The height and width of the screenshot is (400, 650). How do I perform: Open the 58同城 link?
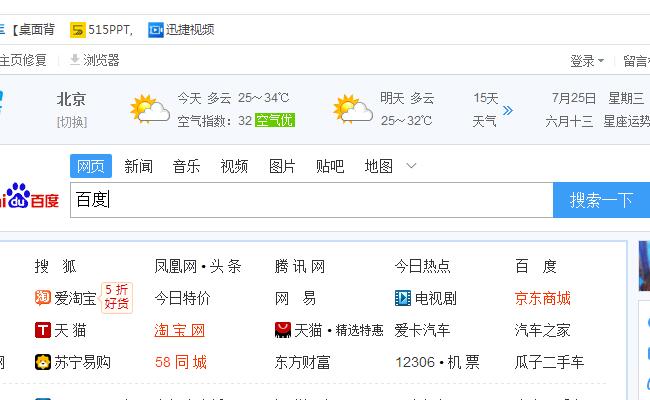(x=181, y=362)
